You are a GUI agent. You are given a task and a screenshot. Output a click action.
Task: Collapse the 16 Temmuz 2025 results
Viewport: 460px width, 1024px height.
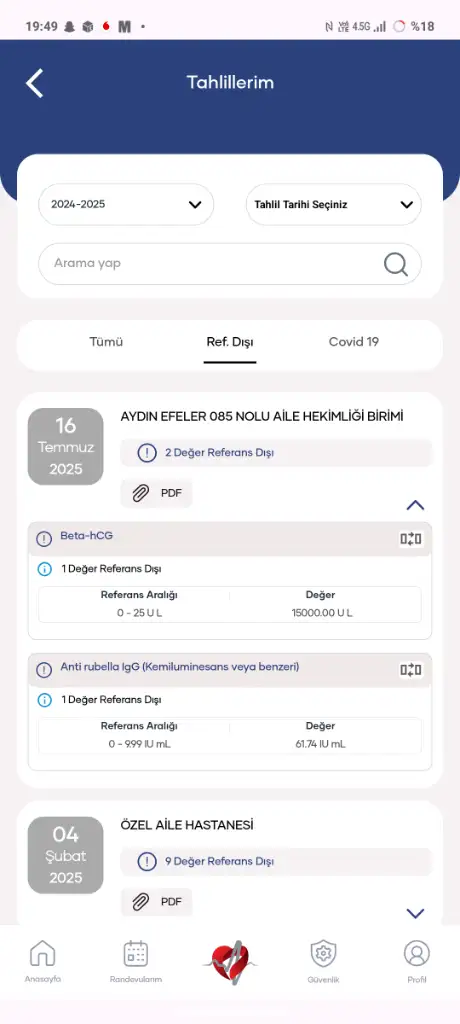pyautogui.click(x=416, y=505)
